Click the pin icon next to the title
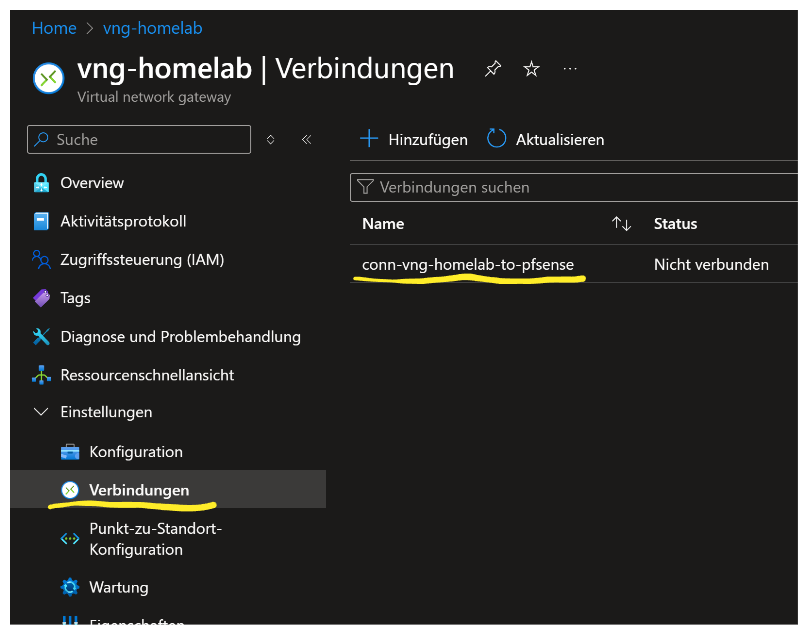The height and width of the screenshot is (634, 807). [493, 69]
